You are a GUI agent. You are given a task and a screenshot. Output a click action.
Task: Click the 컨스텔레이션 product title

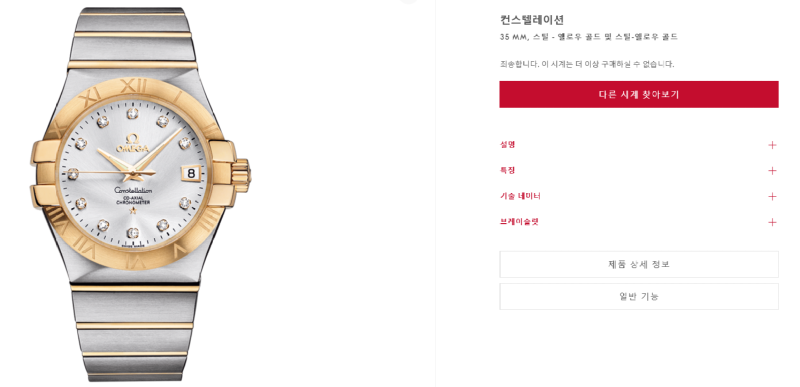click(x=532, y=20)
